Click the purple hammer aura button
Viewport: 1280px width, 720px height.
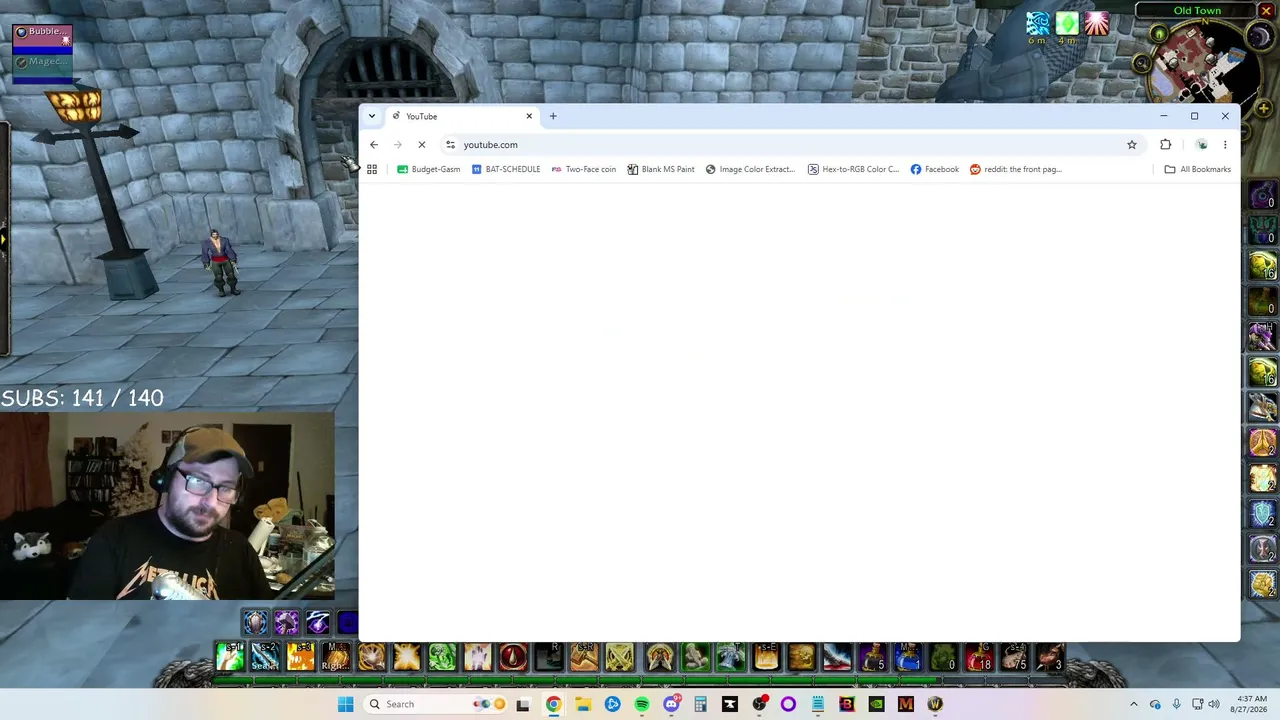pyautogui.click(x=287, y=624)
